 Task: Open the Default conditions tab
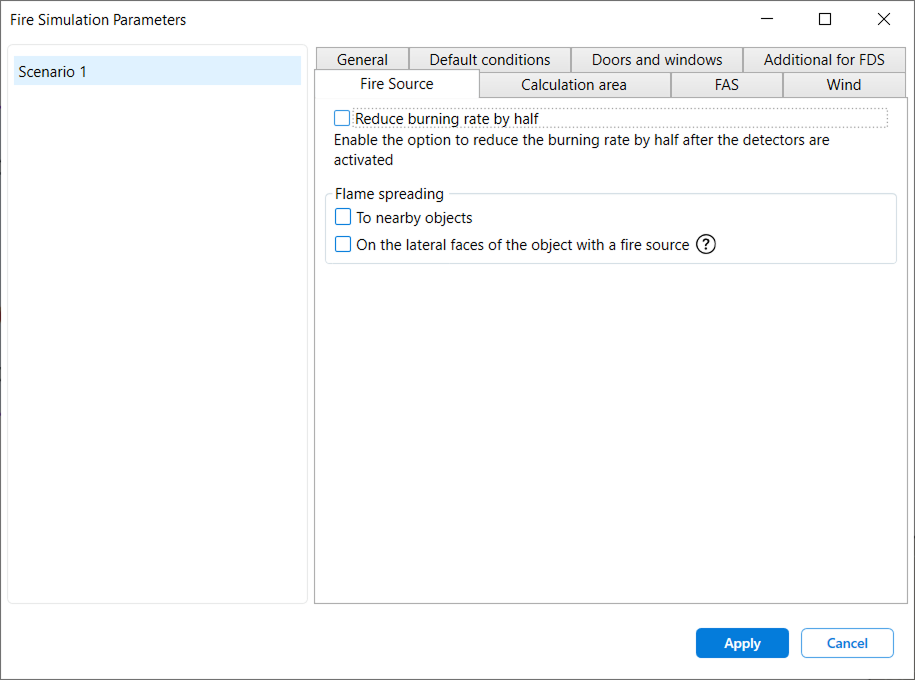[x=490, y=60]
